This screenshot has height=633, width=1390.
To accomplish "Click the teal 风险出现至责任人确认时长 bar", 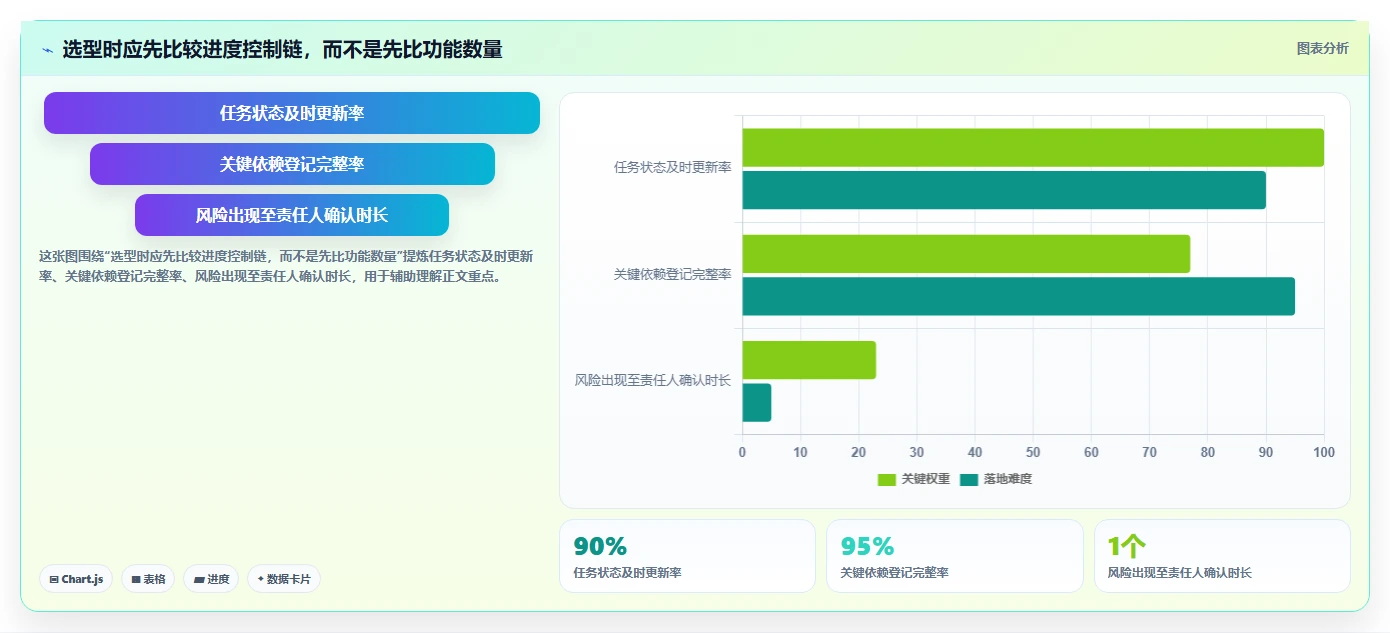I will pyautogui.click(x=757, y=402).
